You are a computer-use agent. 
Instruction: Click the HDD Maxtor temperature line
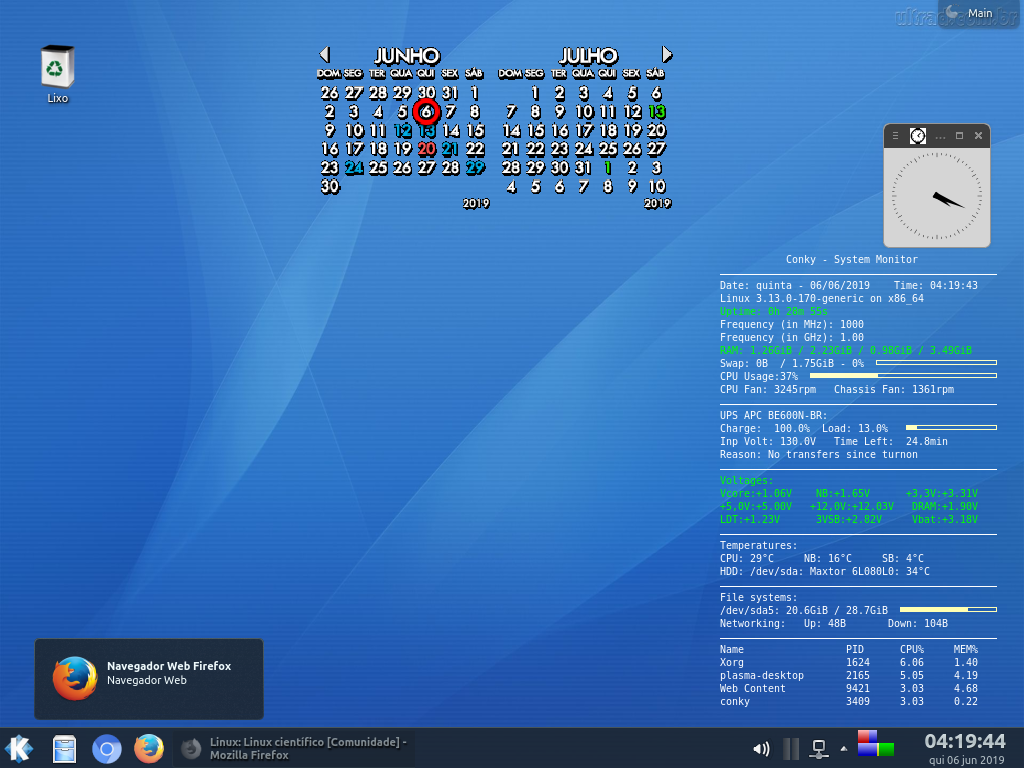click(824, 571)
